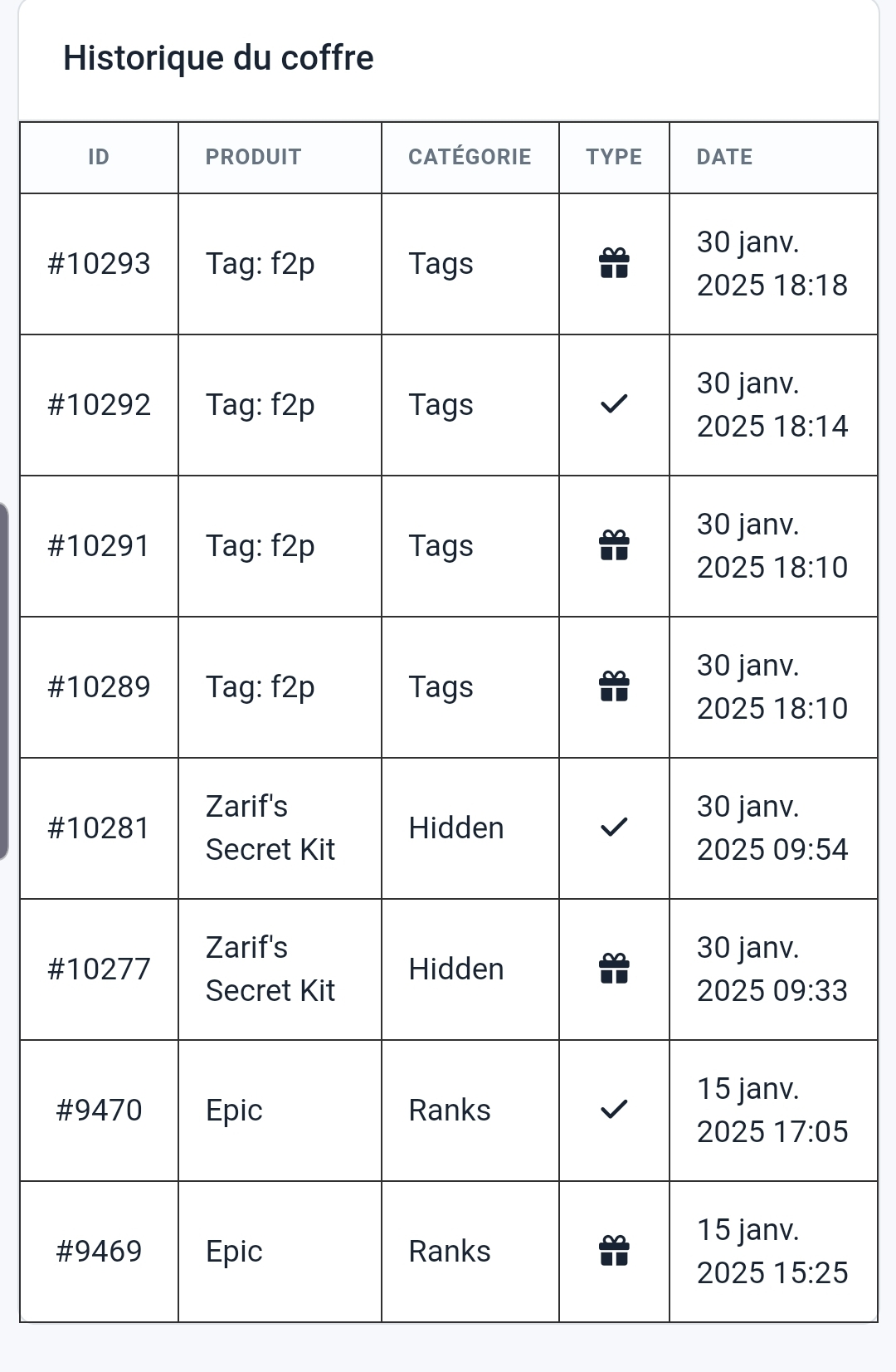Click the gift icon for order #10293
The width and height of the screenshot is (896, 1372).
[614, 263]
